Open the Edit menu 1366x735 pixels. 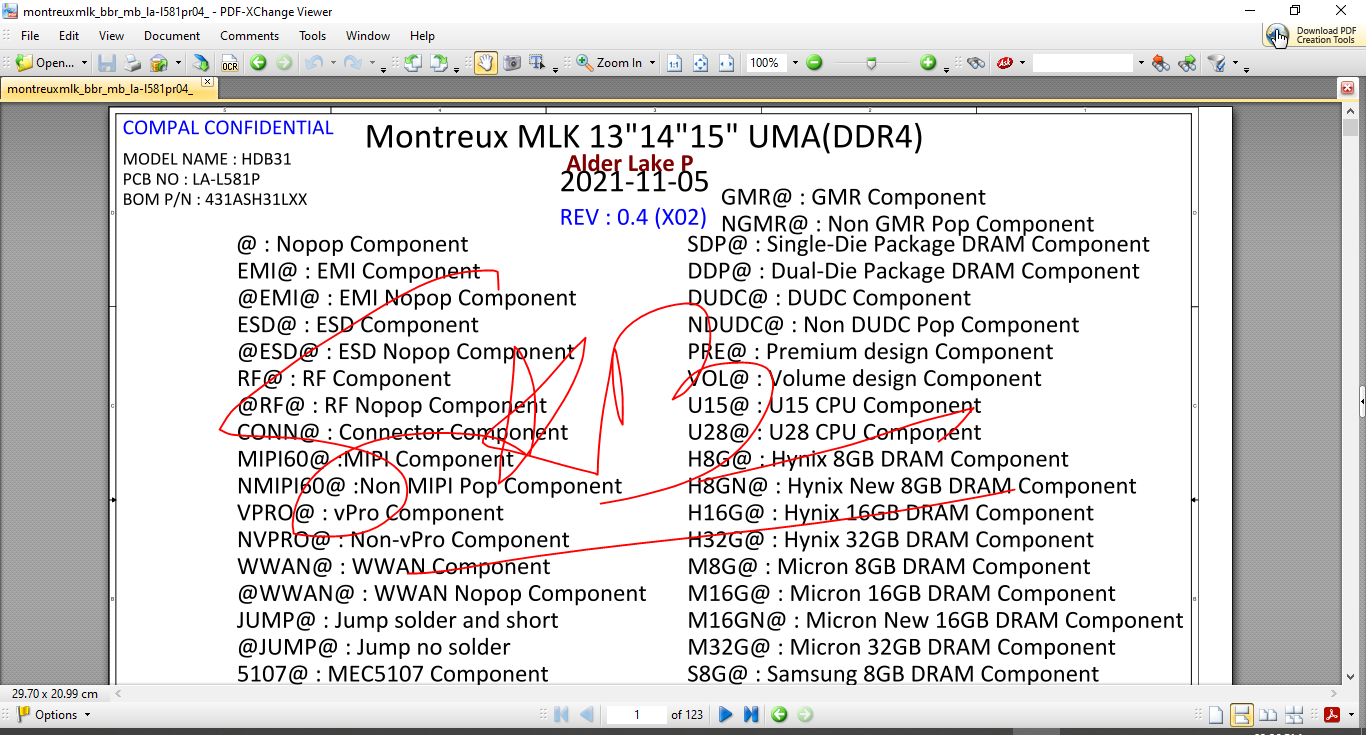click(69, 36)
